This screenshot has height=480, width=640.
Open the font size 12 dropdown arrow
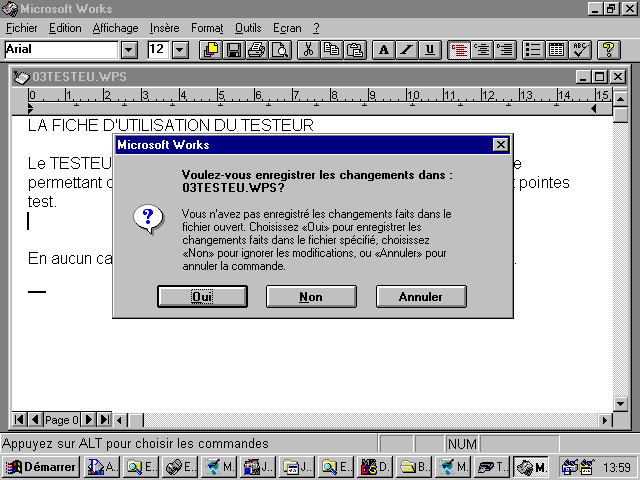(180, 50)
